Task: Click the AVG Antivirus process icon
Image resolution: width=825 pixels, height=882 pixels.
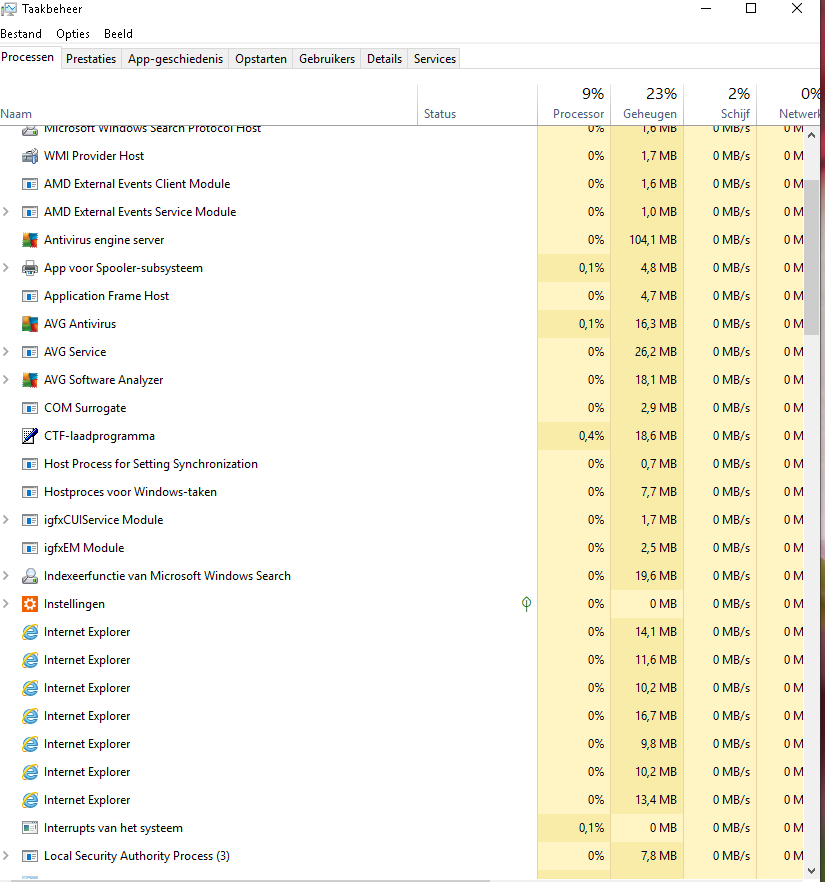Action: pyautogui.click(x=29, y=324)
